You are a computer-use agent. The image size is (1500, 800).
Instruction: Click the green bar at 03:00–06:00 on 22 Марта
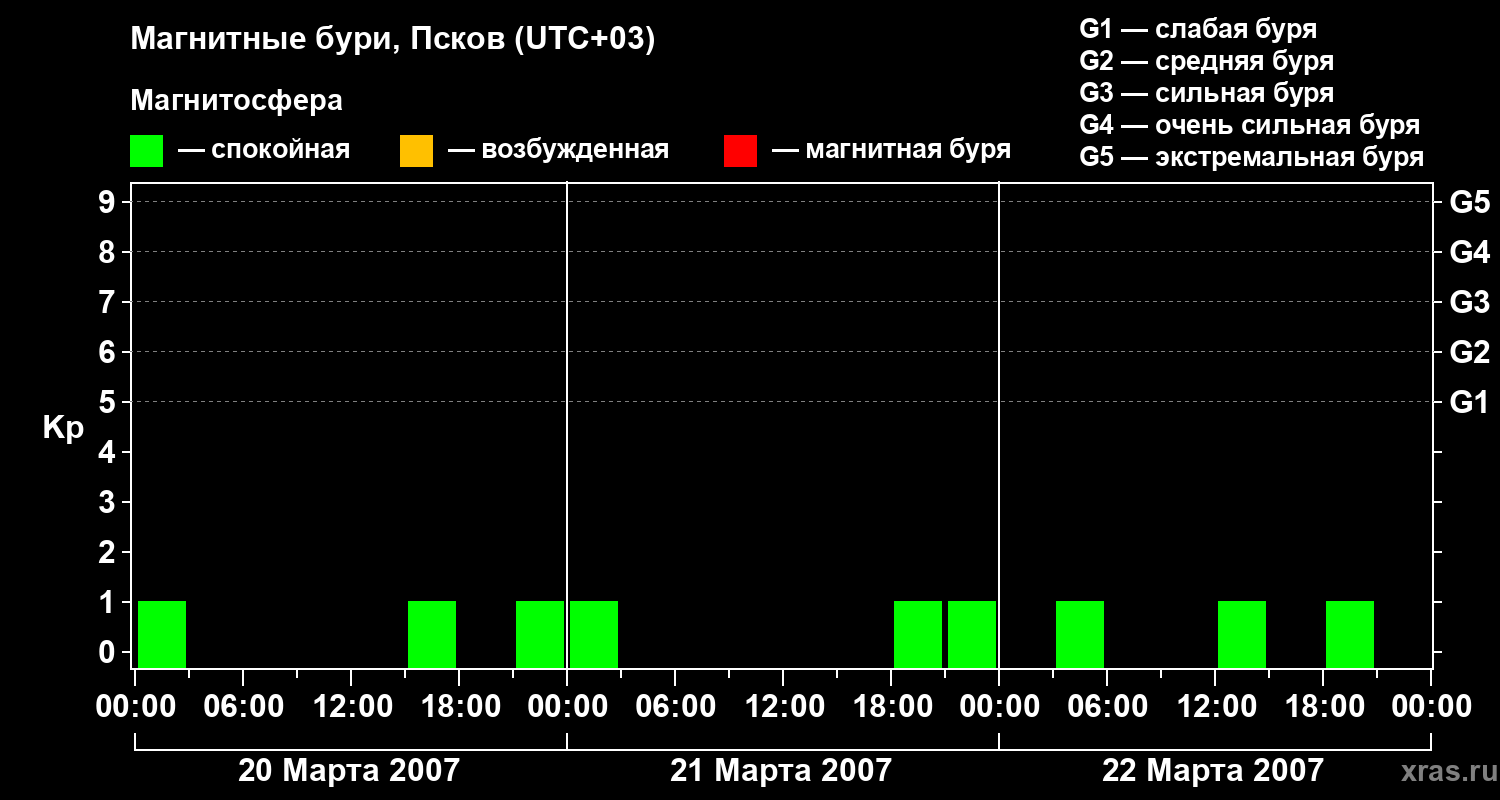(x=1080, y=635)
